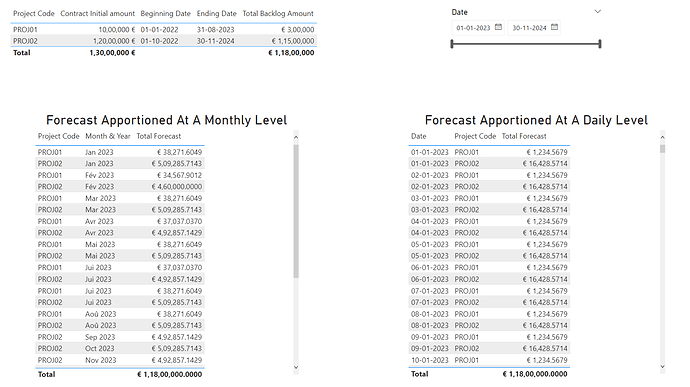The image size is (690, 387).
Task: Click daily table scroll down arrow
Action: [x=662, y=366]
